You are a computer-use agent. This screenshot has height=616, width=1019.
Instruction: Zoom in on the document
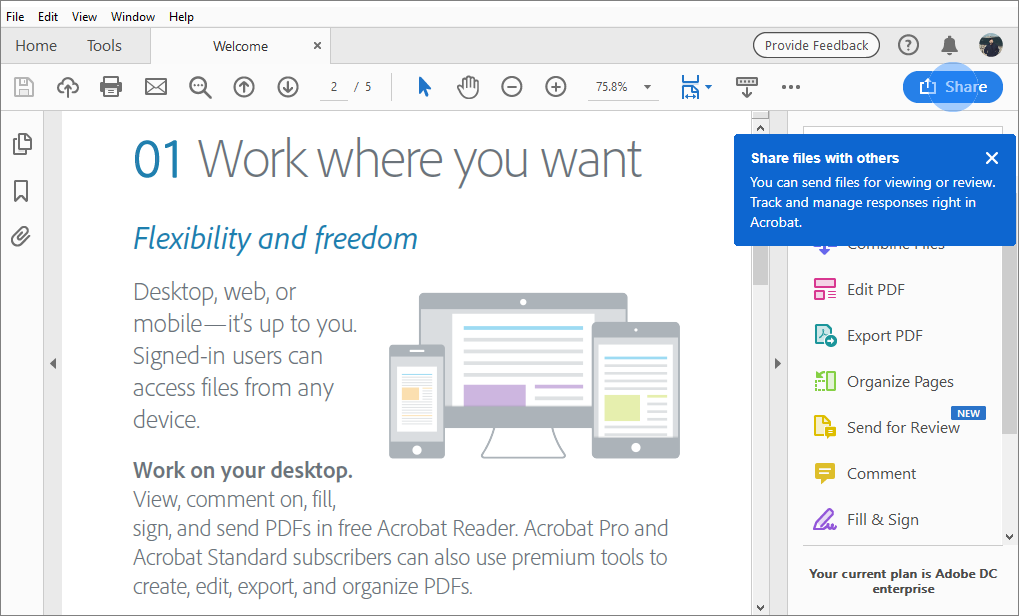pyautogui.click(x=555, y=87)
